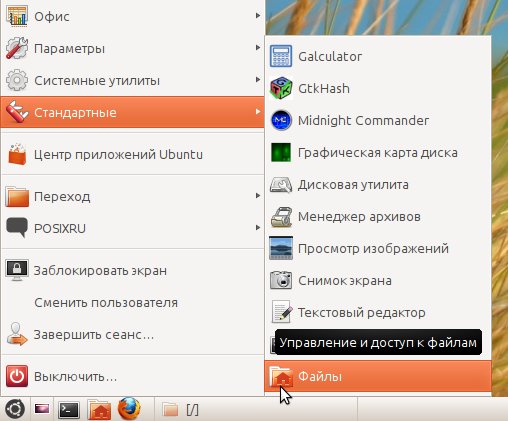Expand the POSIXRU submenu arrow
The height and width of the screenshot is (421, 508).
[258, 228]
